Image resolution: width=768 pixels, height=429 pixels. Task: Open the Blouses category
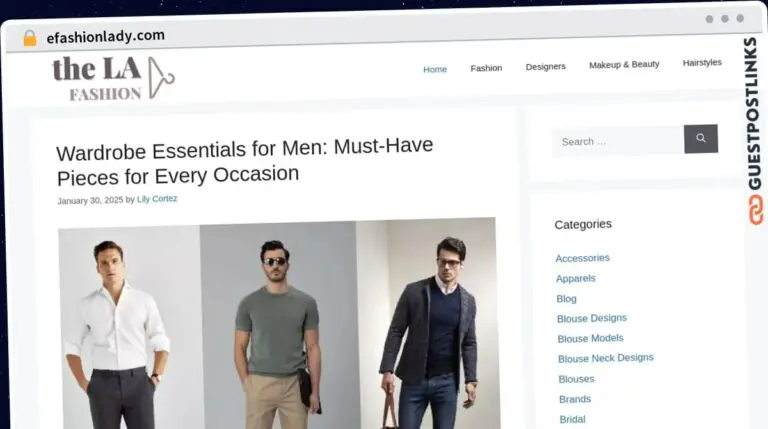click(x=576, y=379)
